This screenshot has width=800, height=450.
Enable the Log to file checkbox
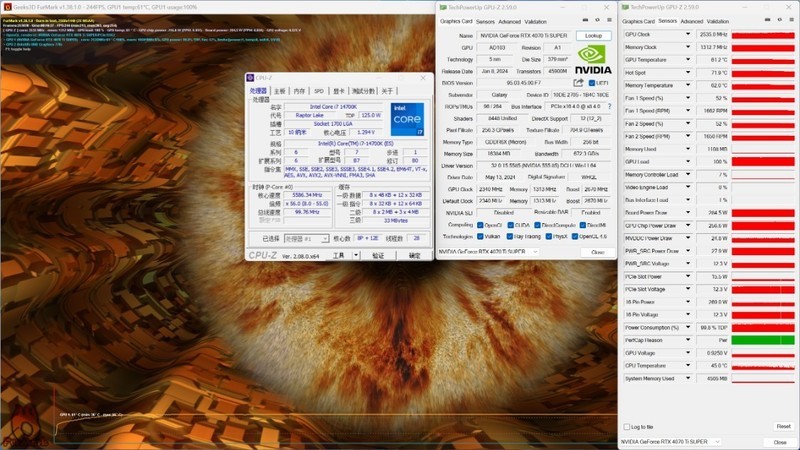click(x=627, y=427)
